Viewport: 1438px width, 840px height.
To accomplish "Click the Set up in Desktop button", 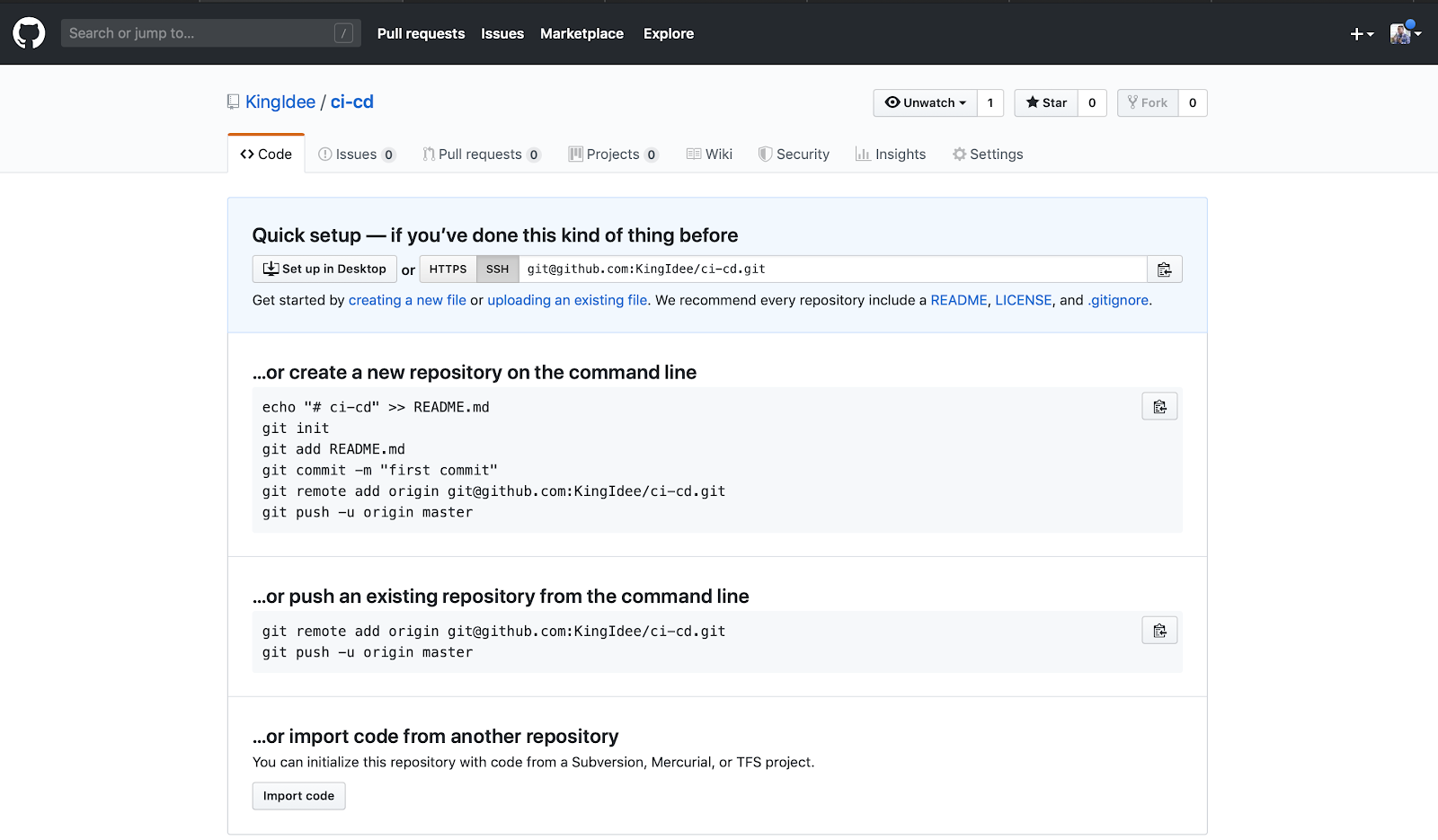I will [x=324, y=269].
